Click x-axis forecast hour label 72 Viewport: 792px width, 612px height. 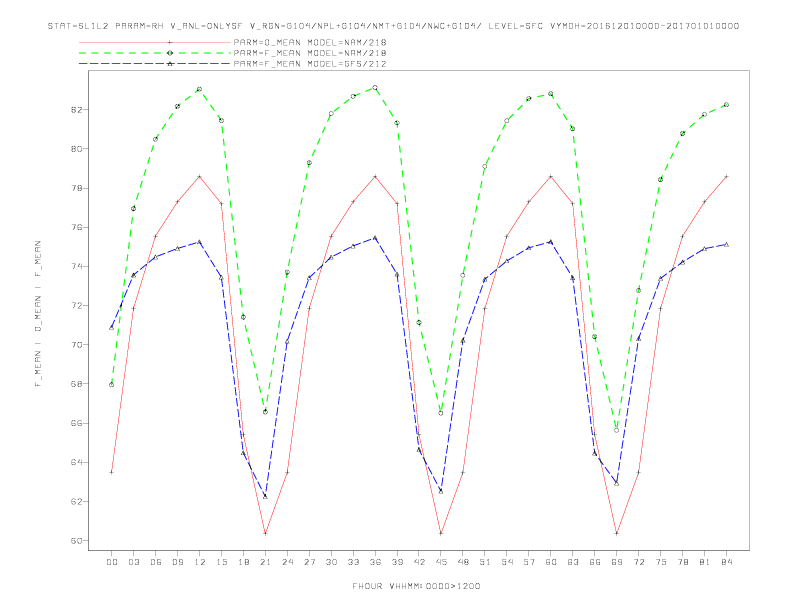coord(638,562)
